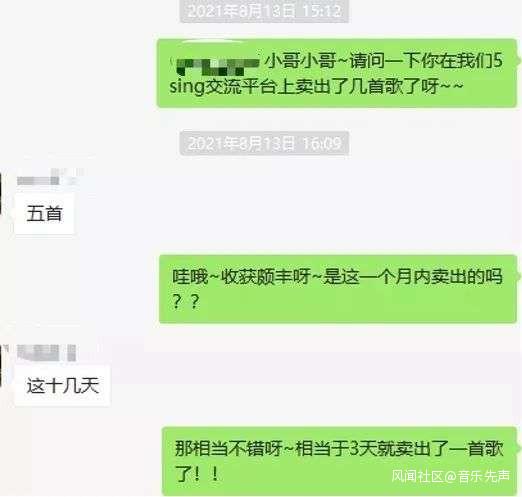Click the 风闻社区@音乐先声 watermark
The image size is (522, 497).
pos(450,476)
